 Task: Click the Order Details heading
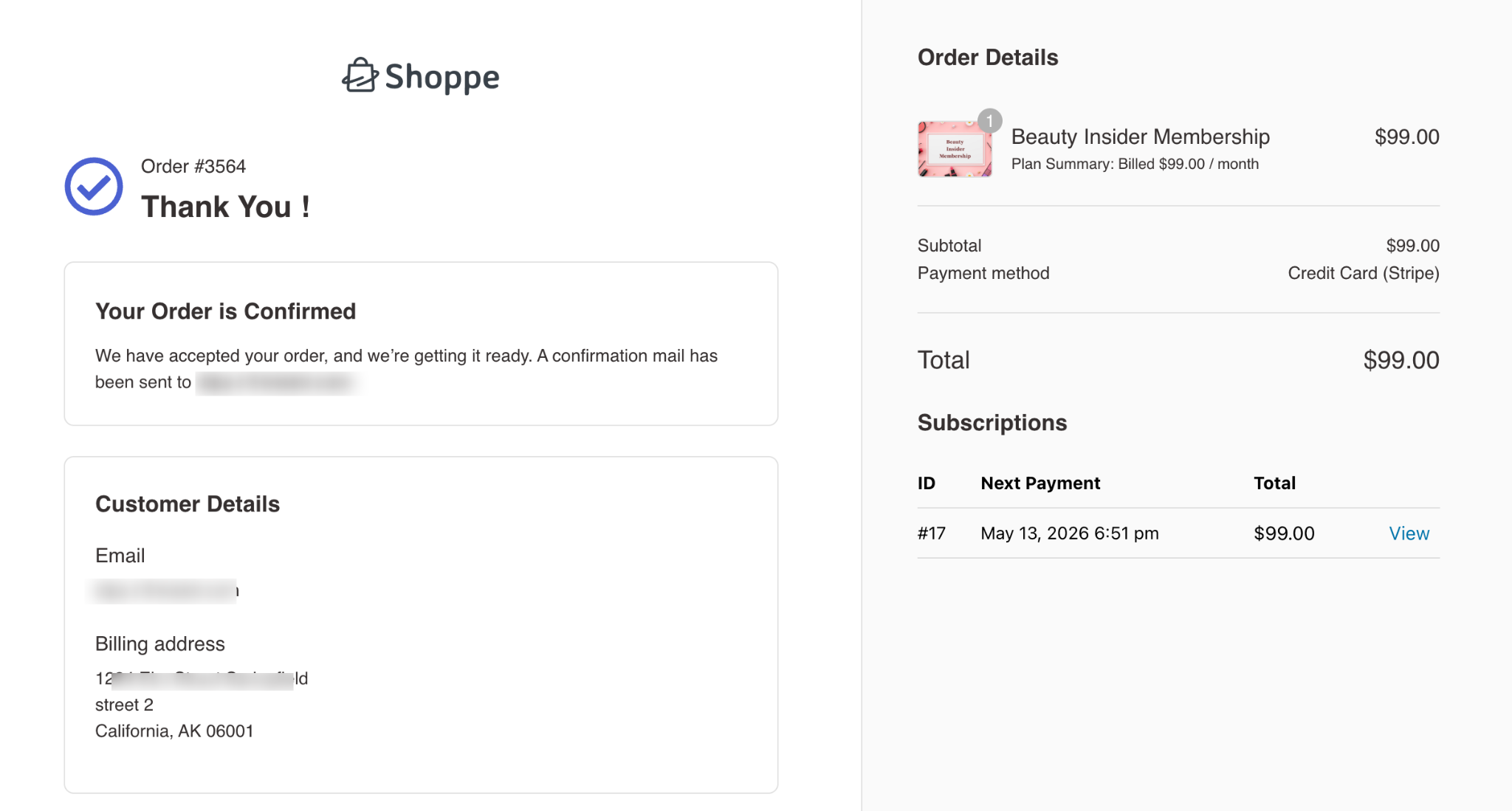(987, 57)
